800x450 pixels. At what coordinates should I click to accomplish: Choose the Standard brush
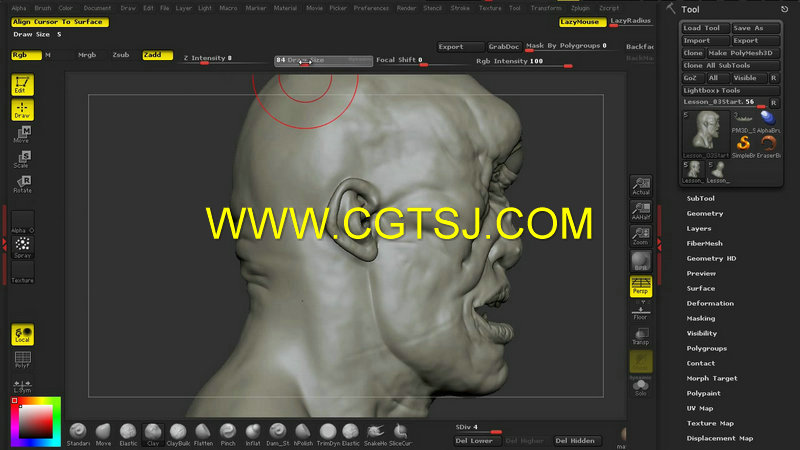(78, 435)
